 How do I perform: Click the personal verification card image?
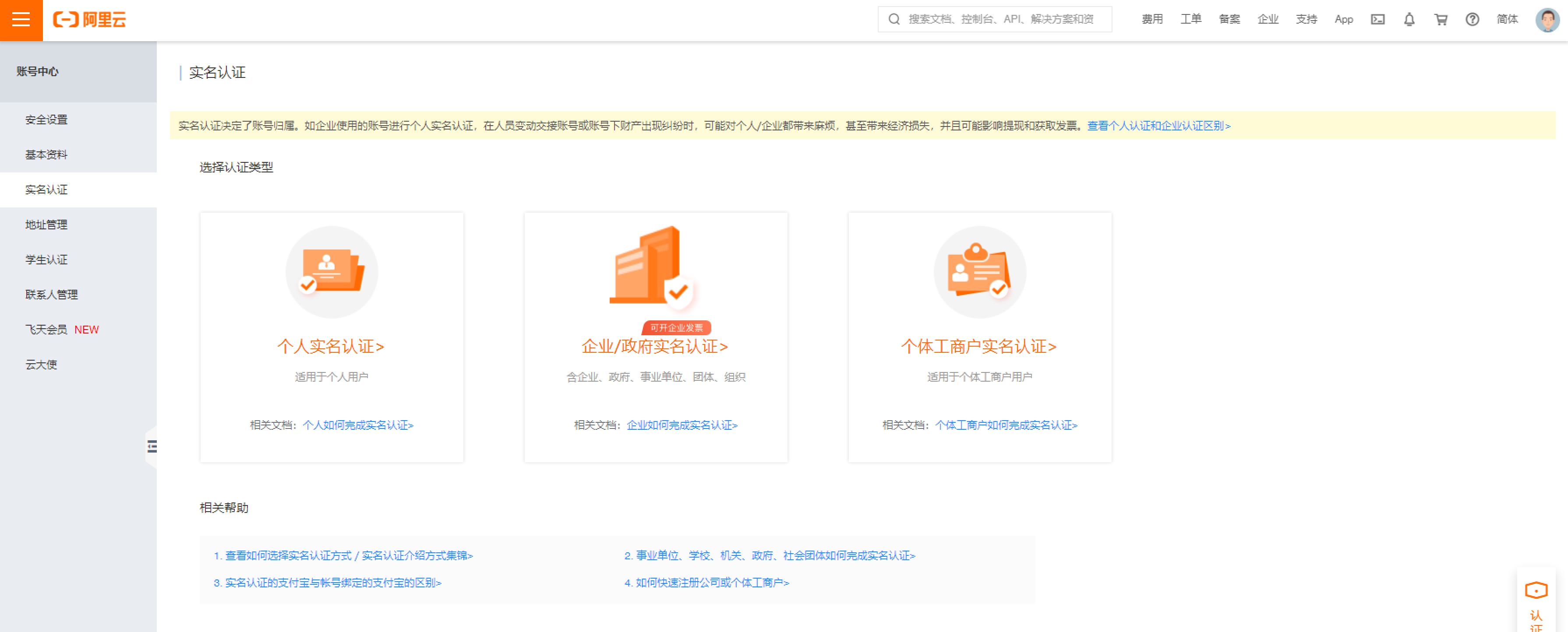pos(332,272)
